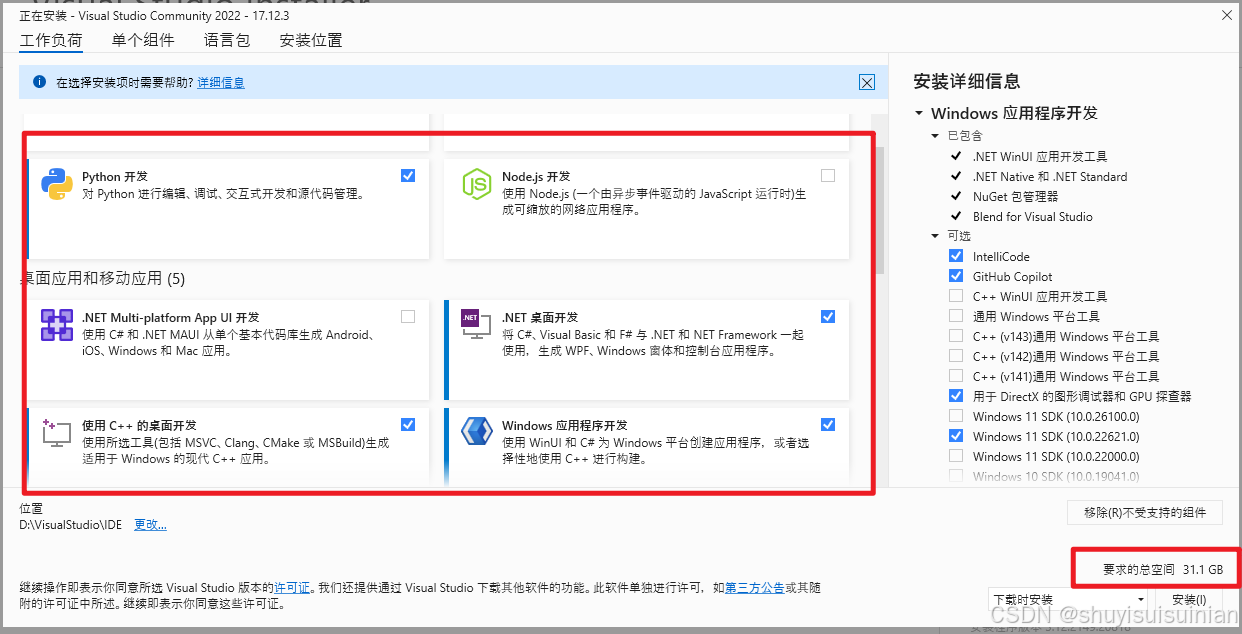The height and width of the screenshot is (634, 1242).
Task: Click the .NET Native 和 .NET Standard item
Action: [x=1050, y=176]
